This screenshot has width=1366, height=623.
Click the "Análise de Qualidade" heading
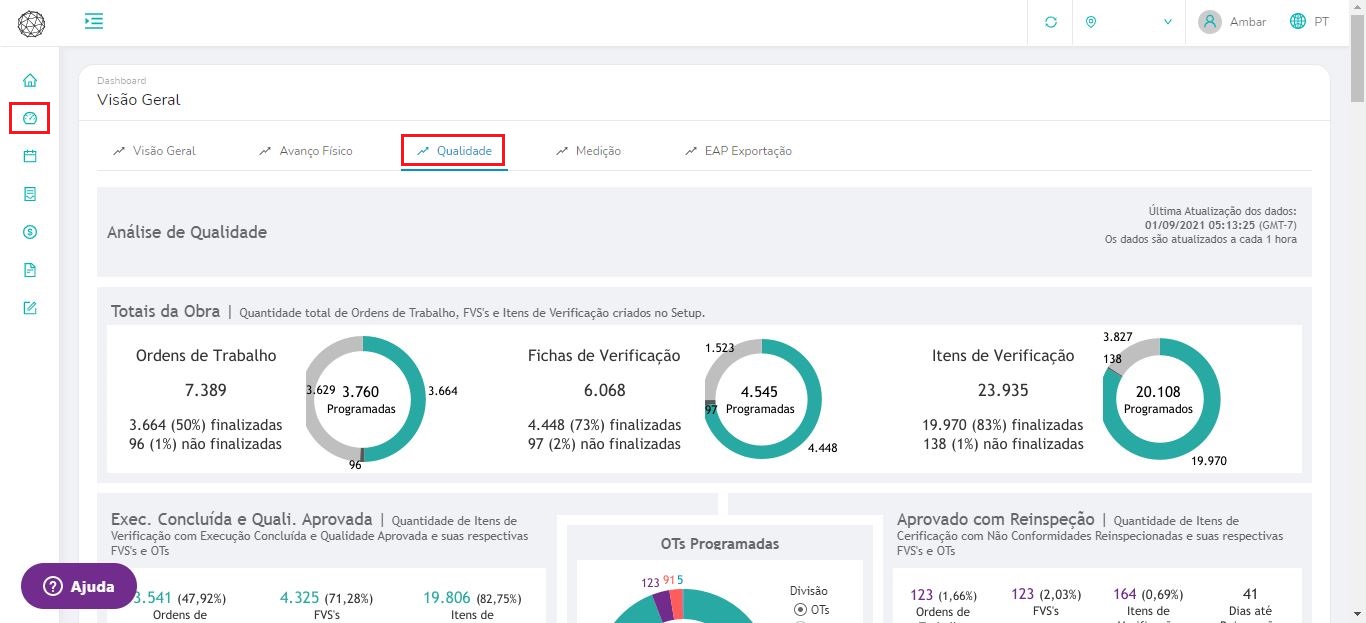[187, 232]
